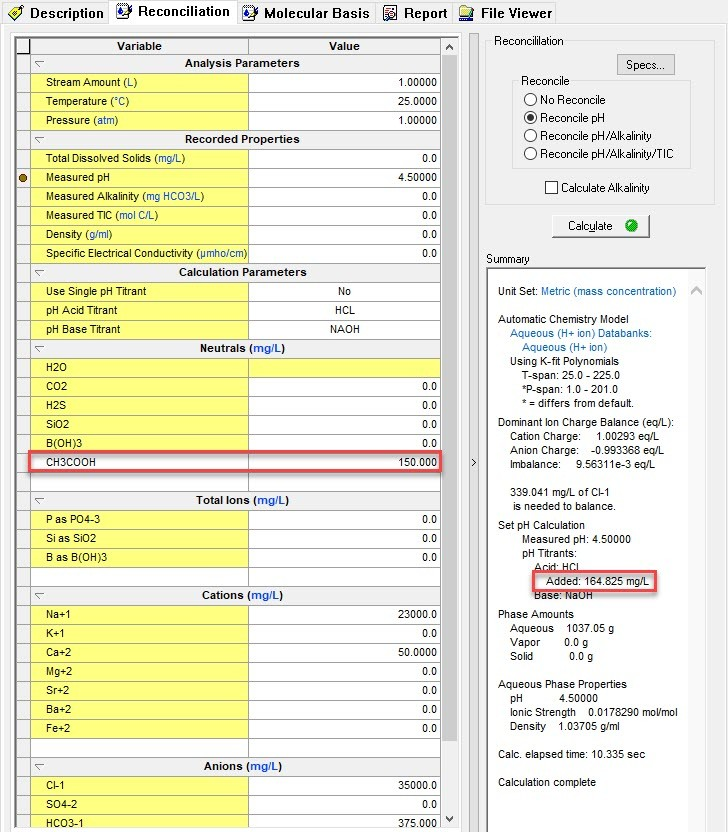The width and height of the screenshot is (728, 832).
Task: Click the SO4-2 row label
Action: (x=139, y=805)
